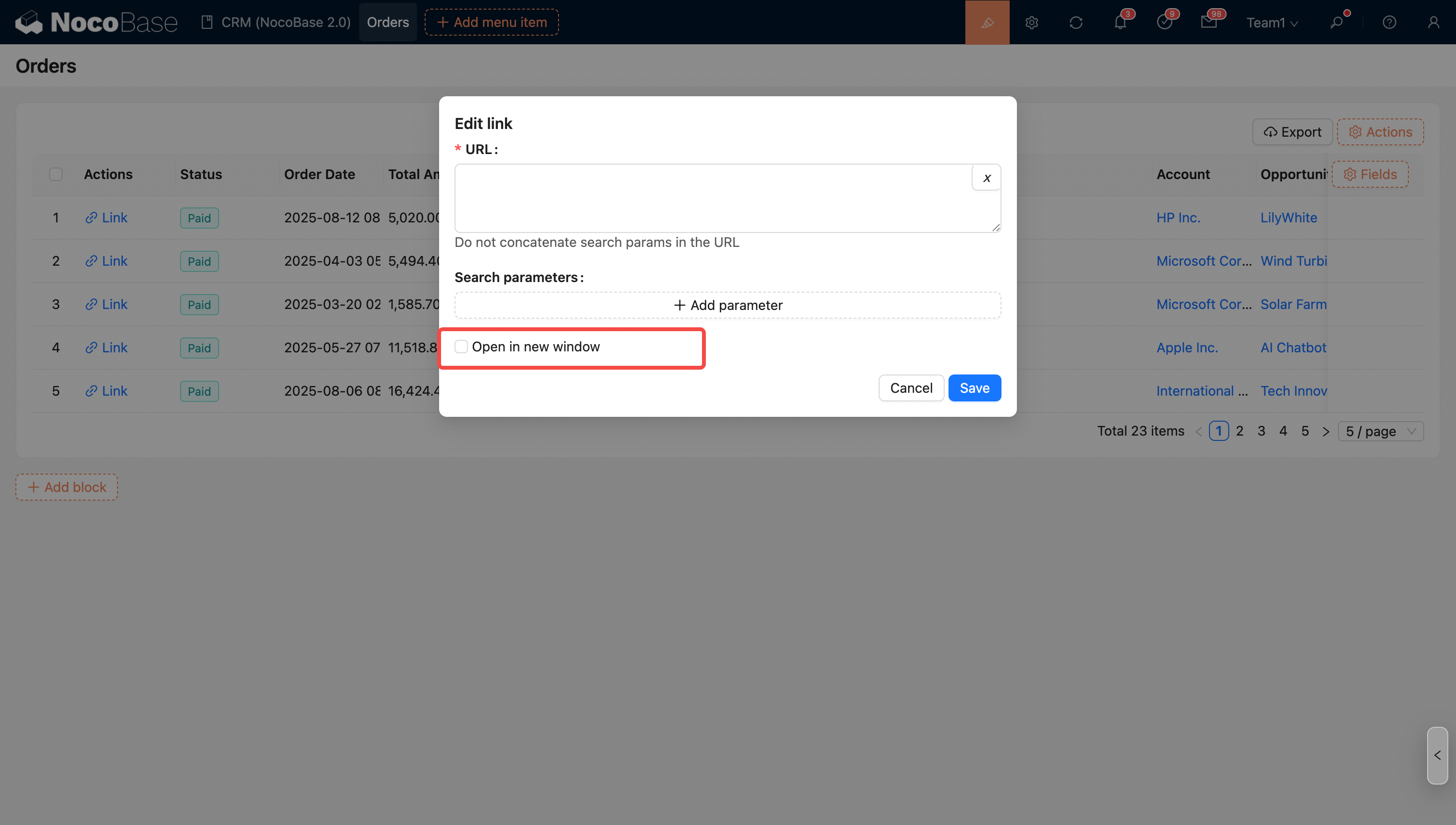Click Add parameter button
This screenshot has height=825, width=1456.
pos(727,306)
